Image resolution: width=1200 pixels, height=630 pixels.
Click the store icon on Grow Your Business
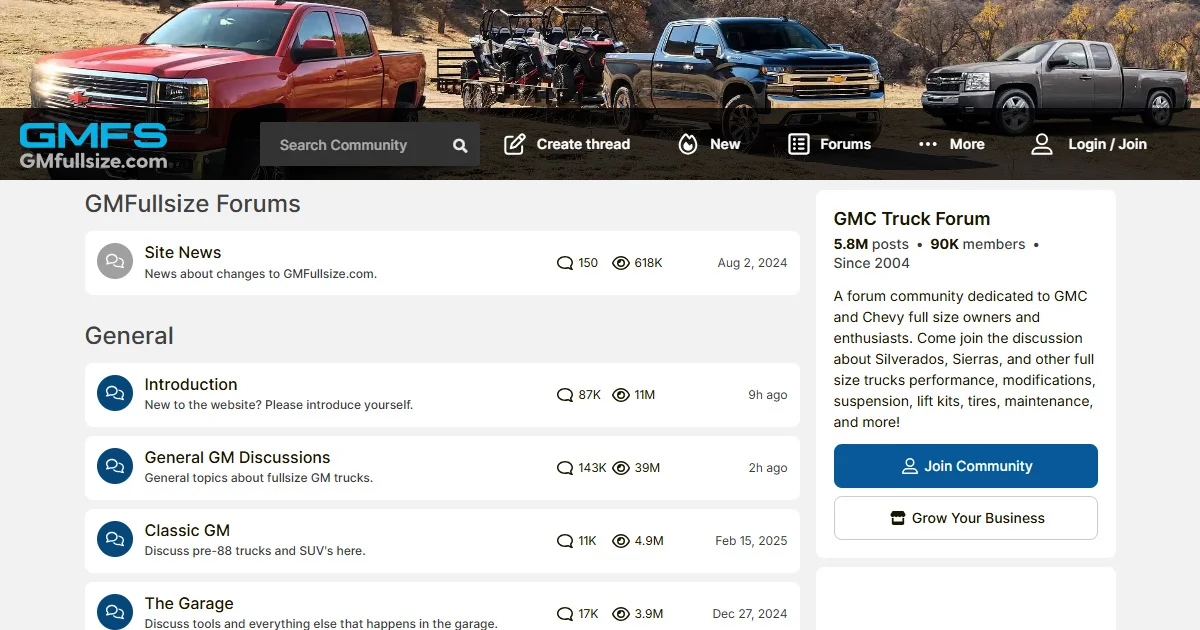[x=897, y=518]
